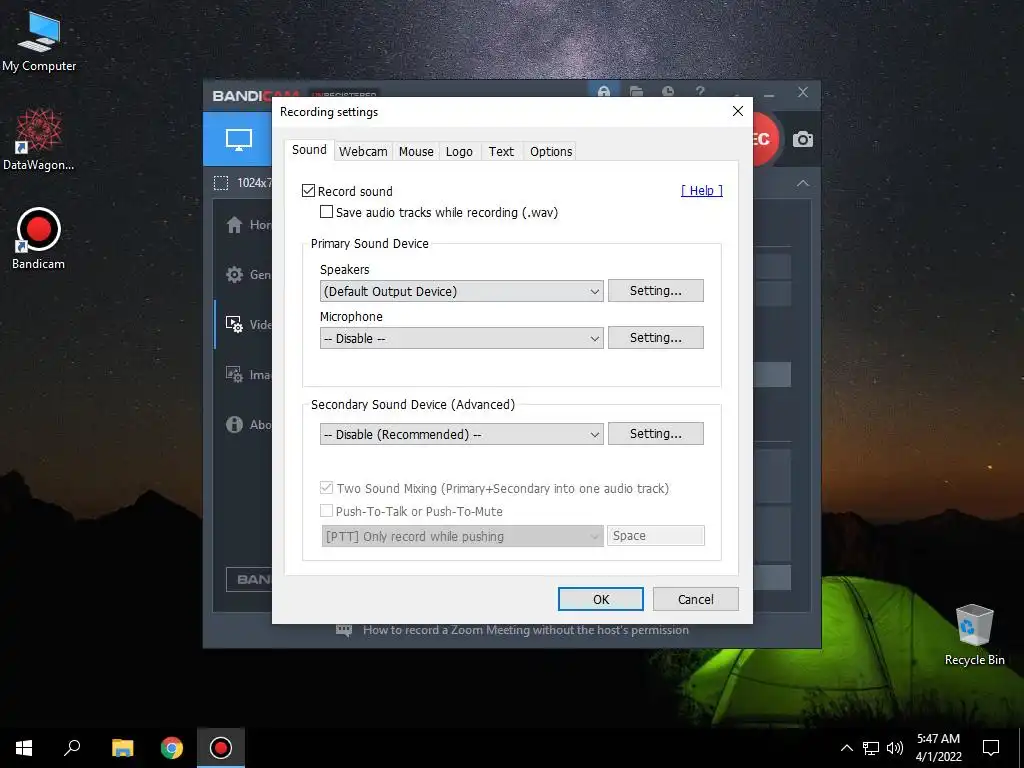Open the Speakers device dropdown

click(x=462, y=291)
